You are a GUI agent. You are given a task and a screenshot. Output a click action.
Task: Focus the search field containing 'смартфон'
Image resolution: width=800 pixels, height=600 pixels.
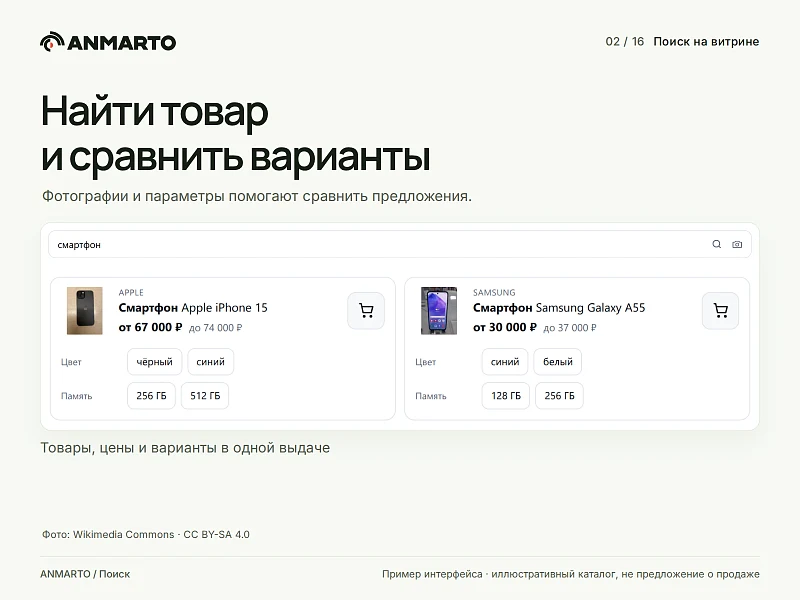tap(399, 244)
